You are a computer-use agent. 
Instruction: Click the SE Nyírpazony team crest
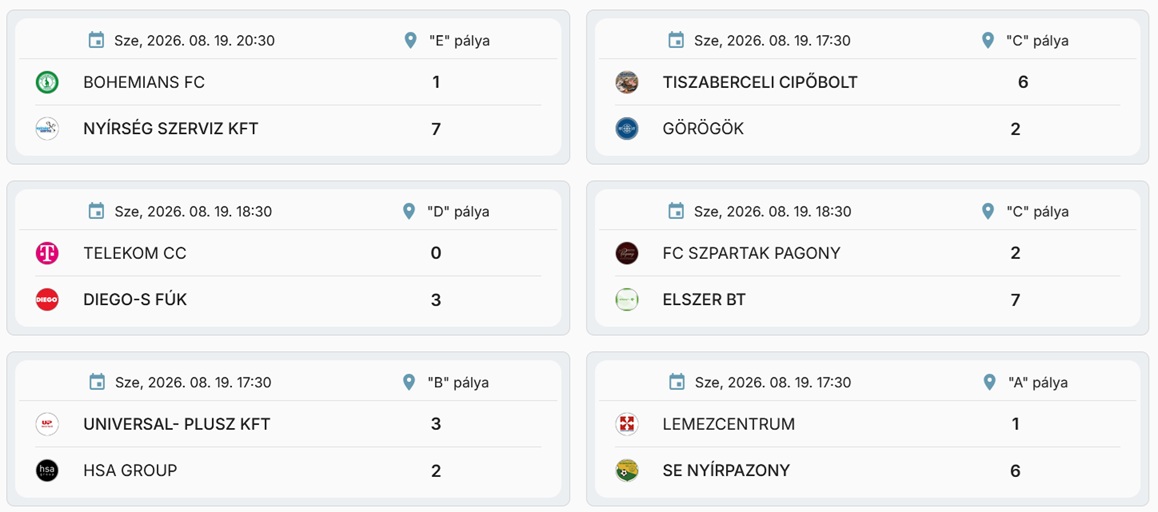coord(626,471)
